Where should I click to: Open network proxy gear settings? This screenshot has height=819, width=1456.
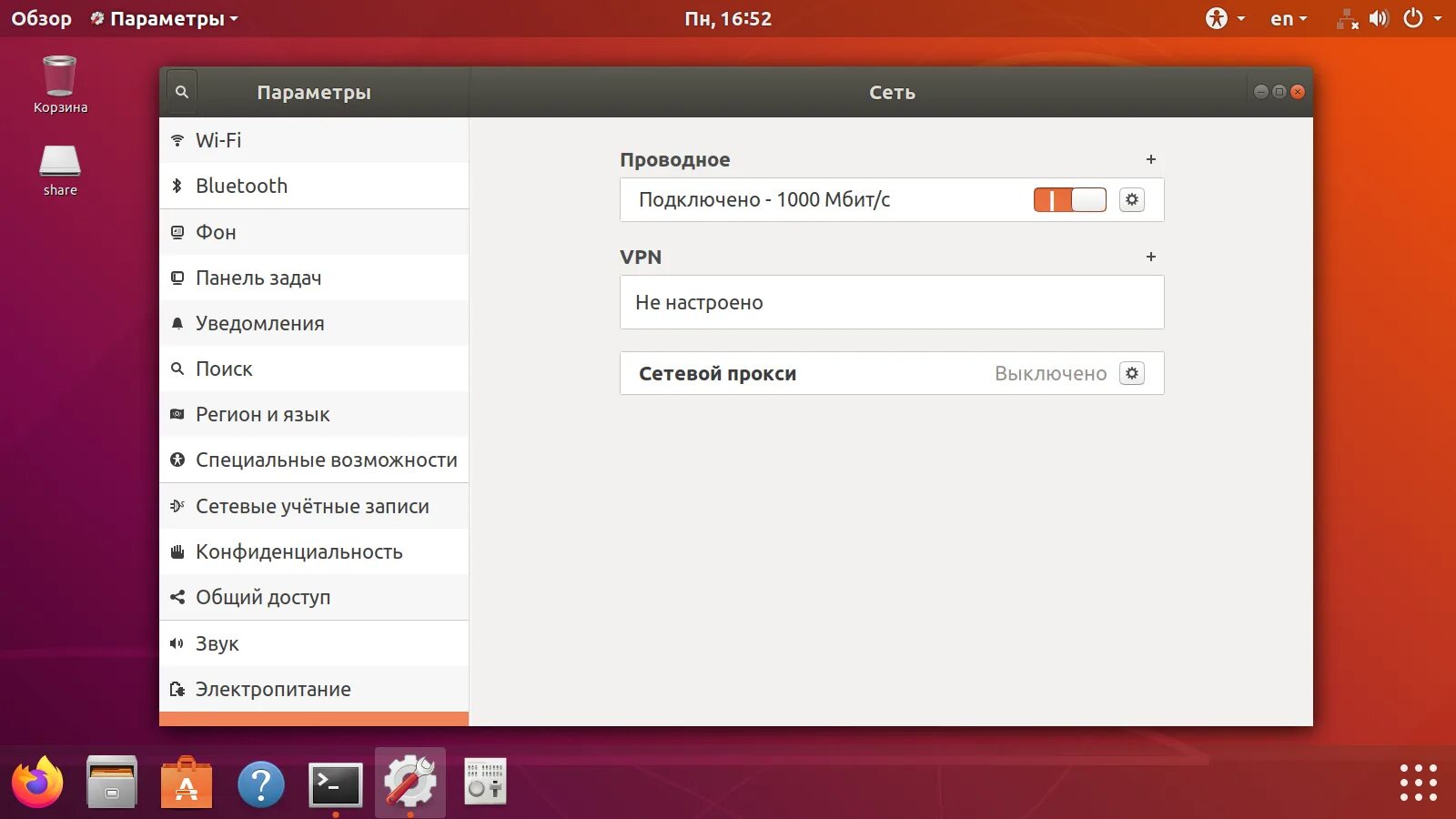[x=1132, y=373]
